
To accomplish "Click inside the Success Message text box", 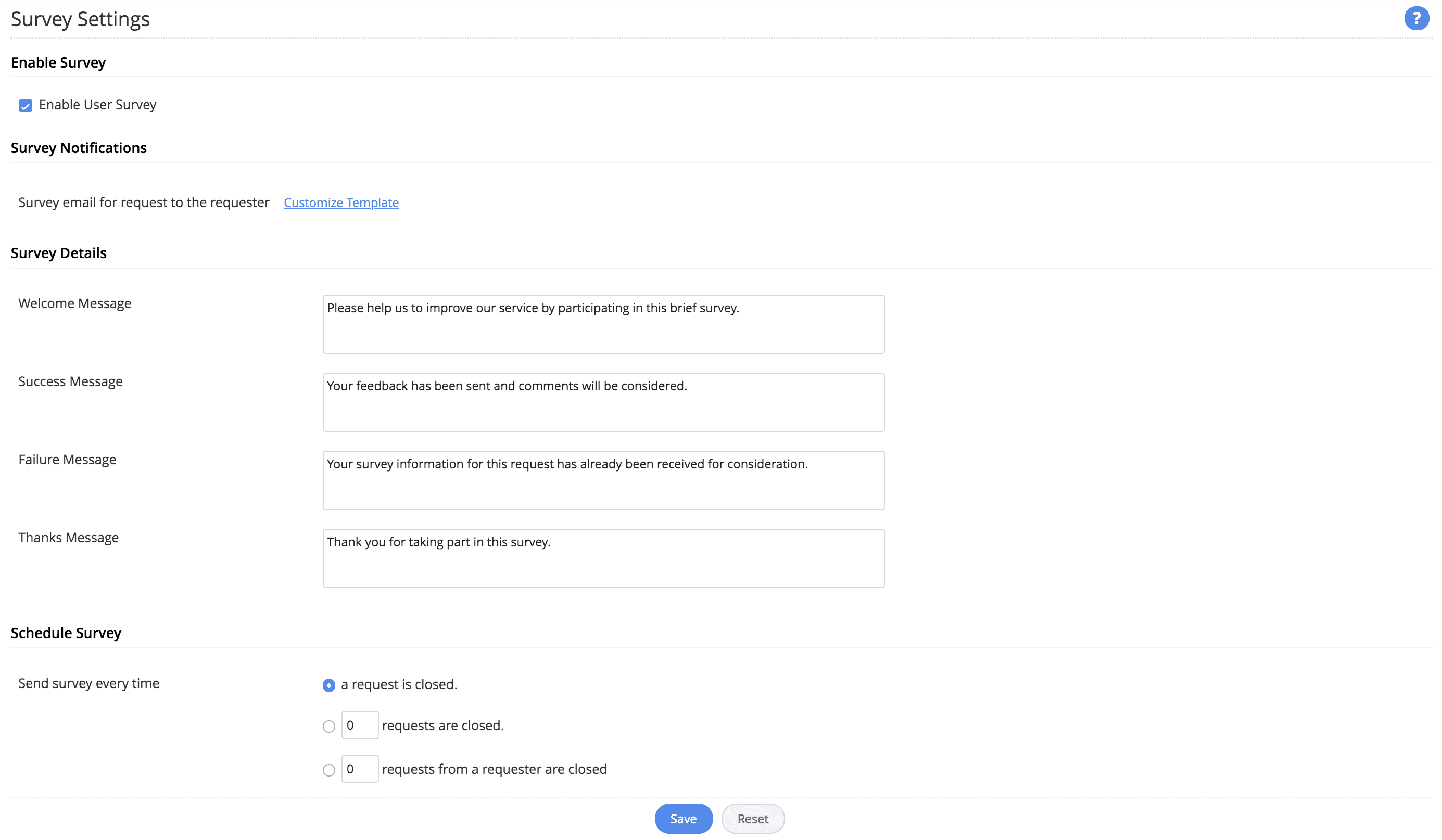I will click(x=603, y=402).
